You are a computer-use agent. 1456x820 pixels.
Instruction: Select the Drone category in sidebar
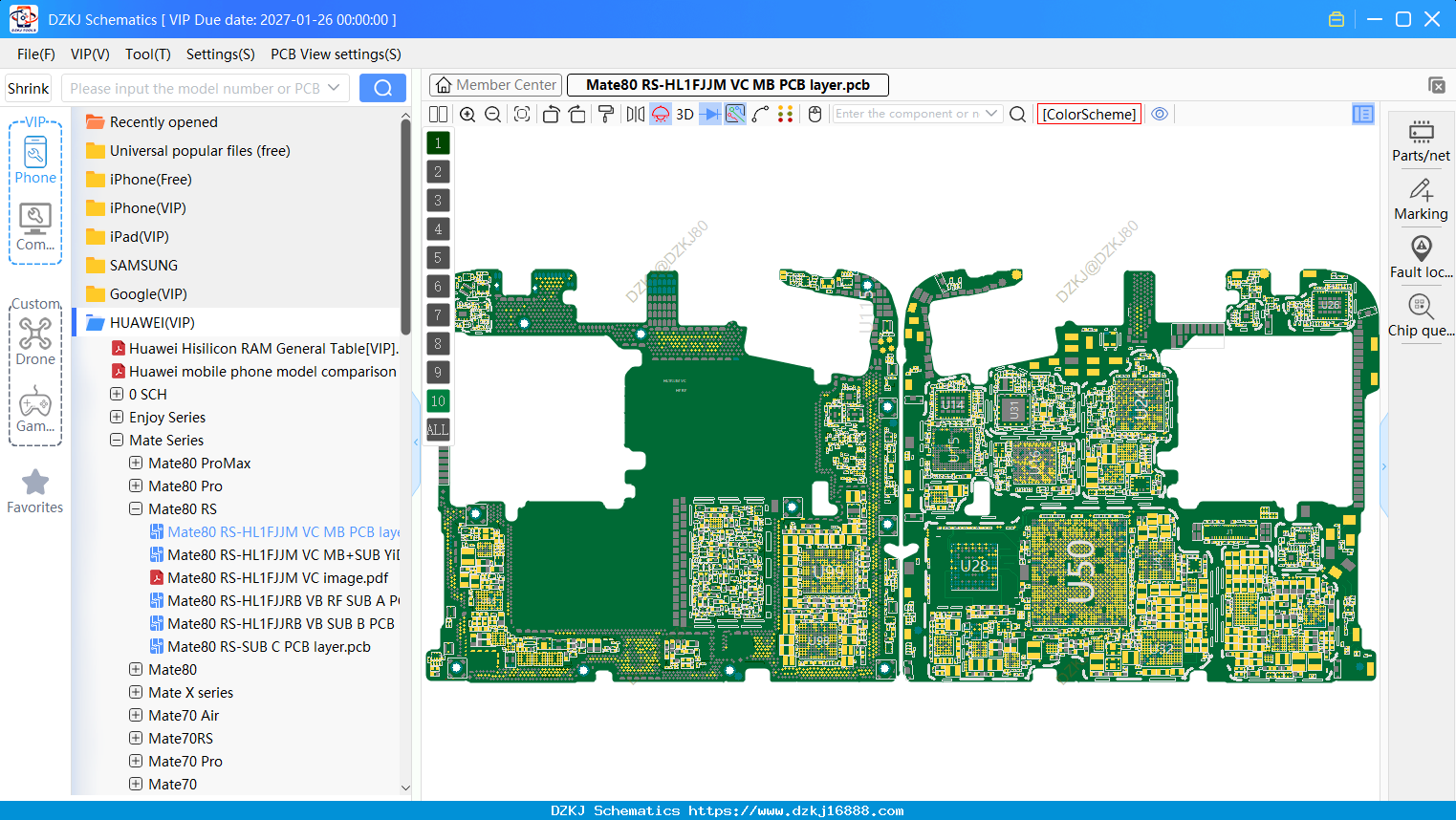click(35, 341)
